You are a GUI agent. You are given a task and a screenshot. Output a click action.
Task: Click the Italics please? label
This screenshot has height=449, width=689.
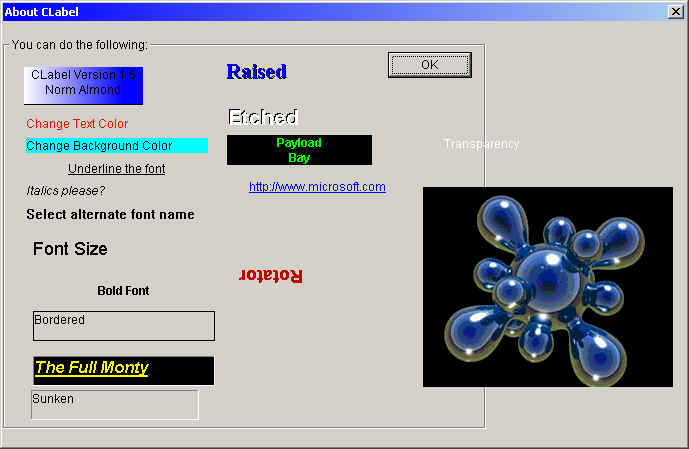click(x=66, y=190)
